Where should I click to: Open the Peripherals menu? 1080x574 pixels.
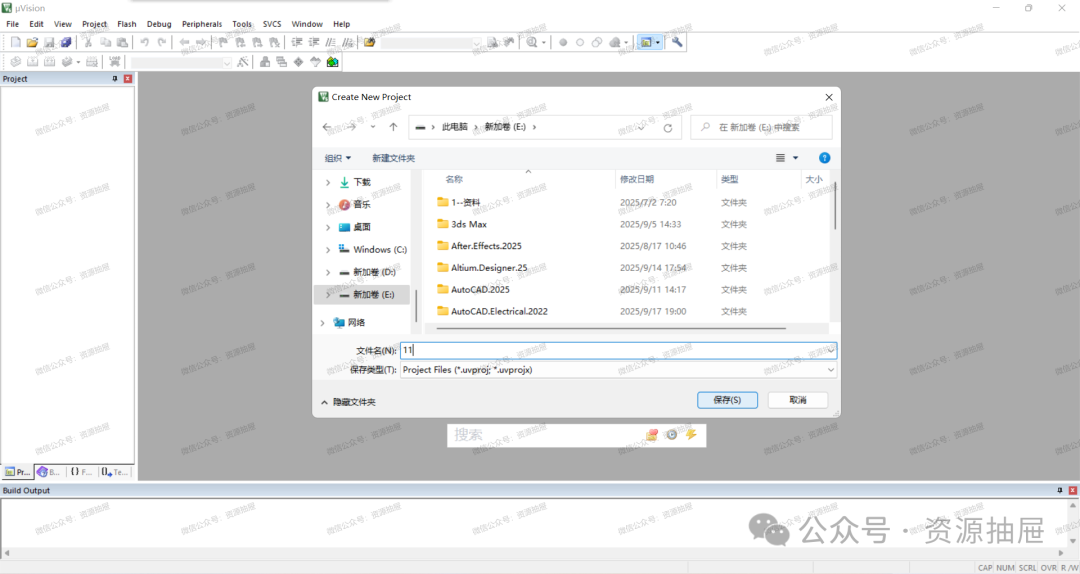[x=202, y=24]
